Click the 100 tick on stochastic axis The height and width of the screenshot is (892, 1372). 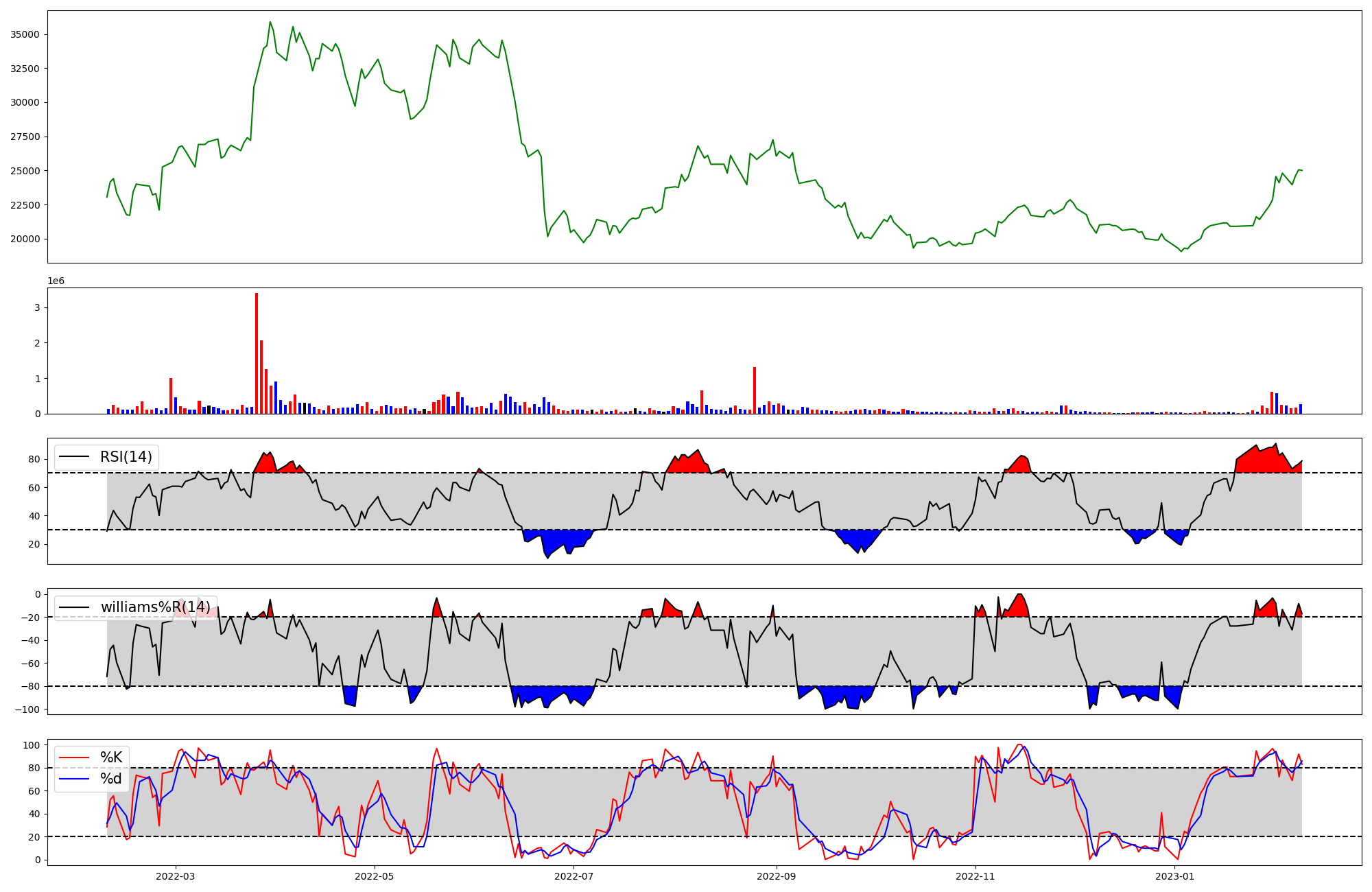(32, 744)
